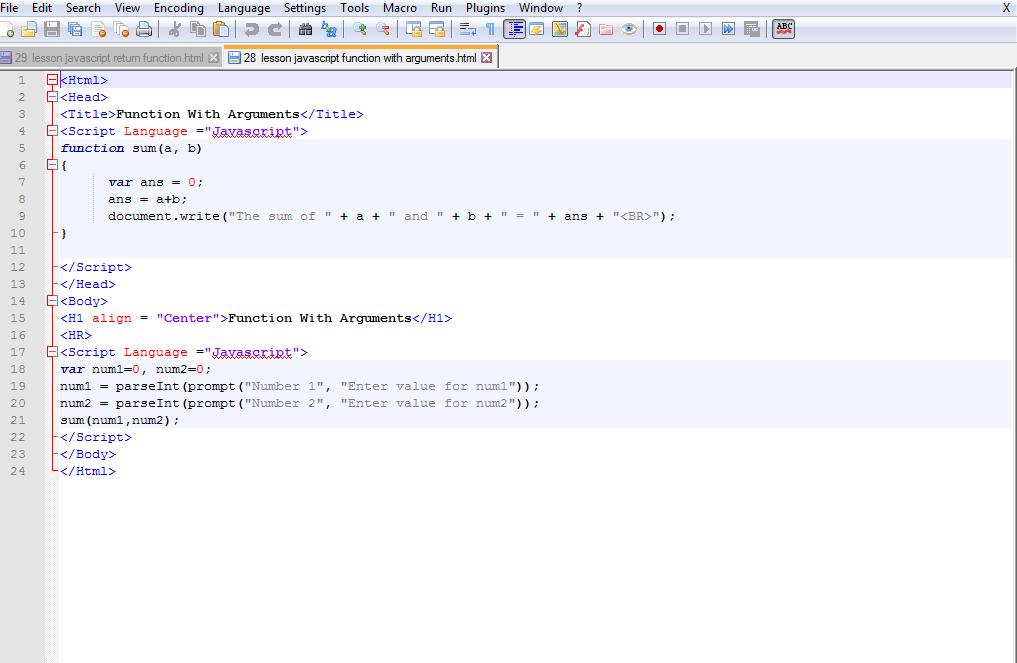Click the Close document toolbar icon
The image size is (1017, 663).
click(99, 29)
